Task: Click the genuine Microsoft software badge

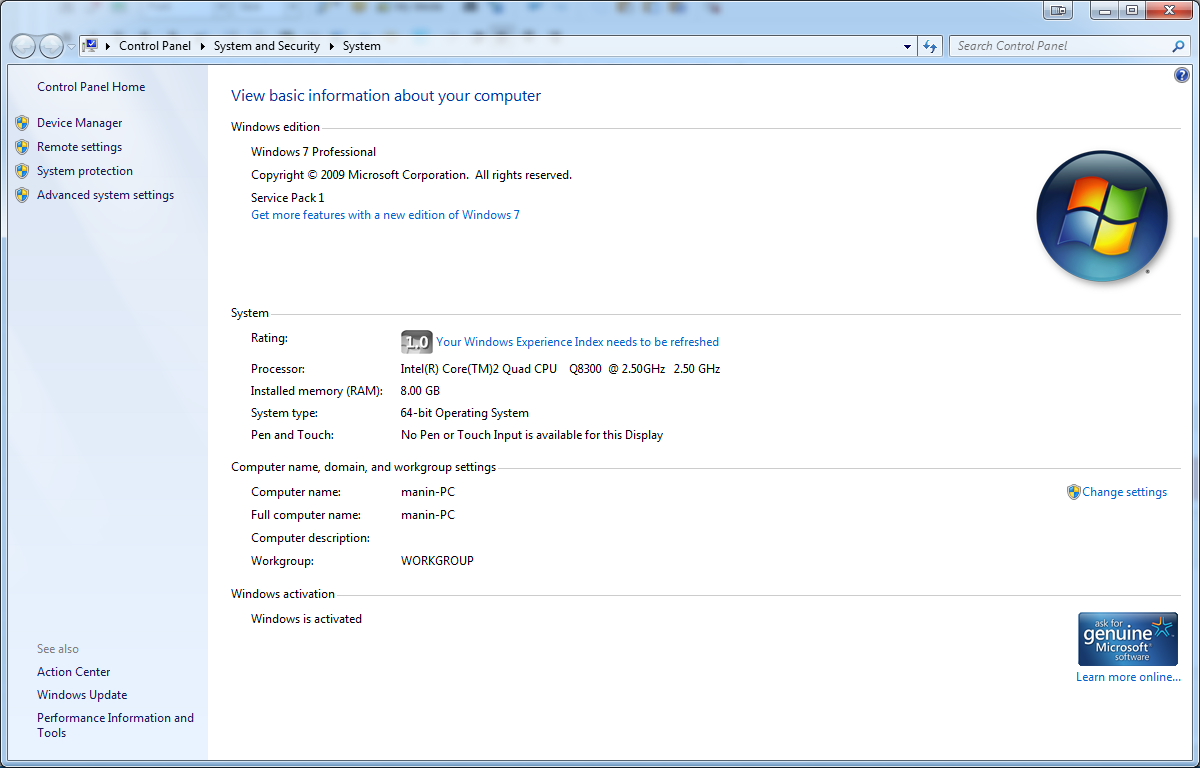Action: coord(1128,639)
